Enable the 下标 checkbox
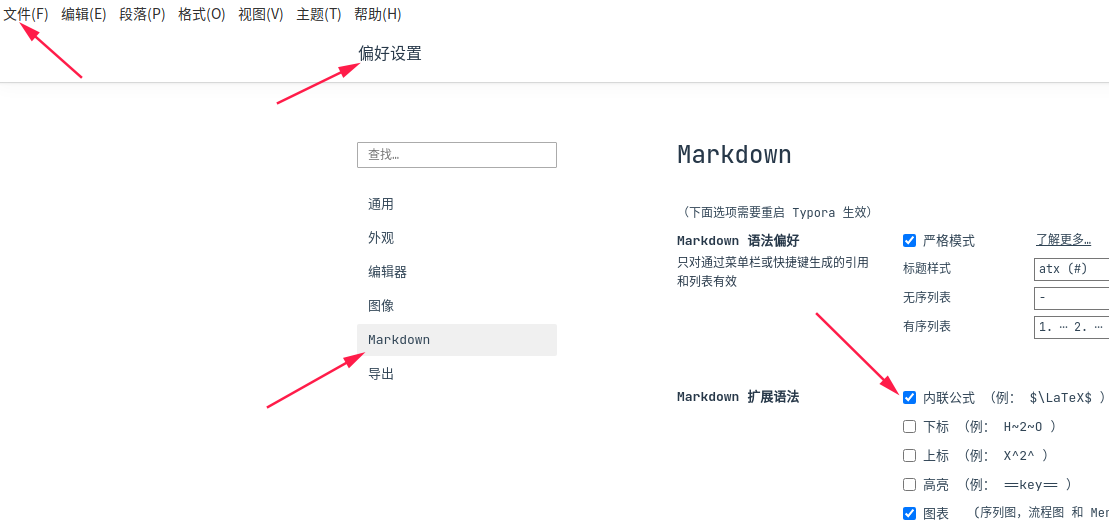Image resolution: width=1109 pixels, height=532 pixels. tap(910, 427)
